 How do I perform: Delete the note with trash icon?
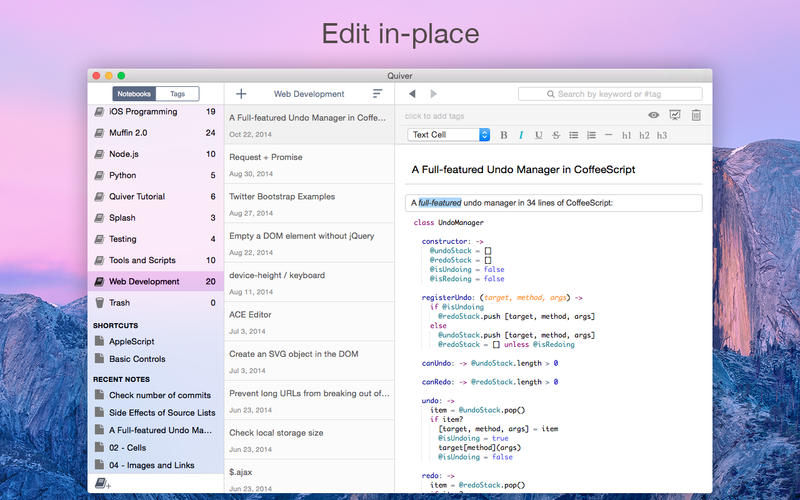tap(696, 116)
